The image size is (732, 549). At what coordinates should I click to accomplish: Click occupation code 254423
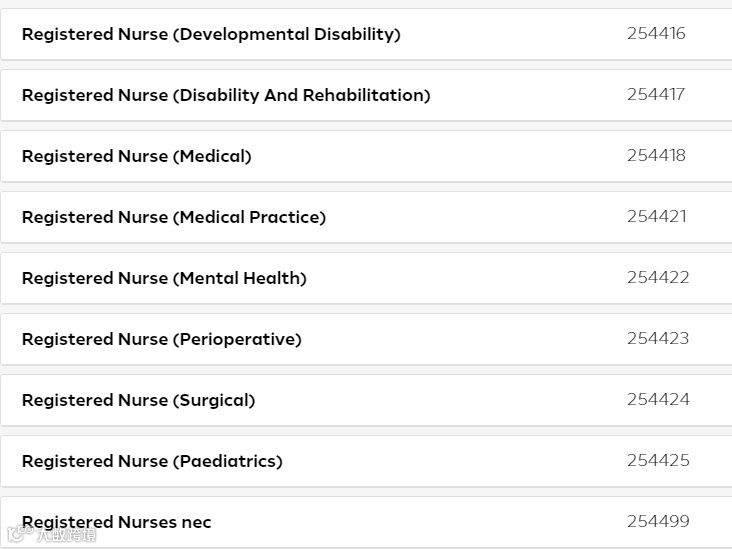(x=658, y=339)
